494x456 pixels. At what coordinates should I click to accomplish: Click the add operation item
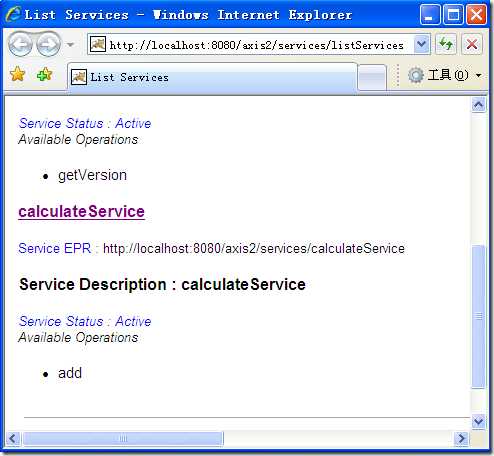70,373
